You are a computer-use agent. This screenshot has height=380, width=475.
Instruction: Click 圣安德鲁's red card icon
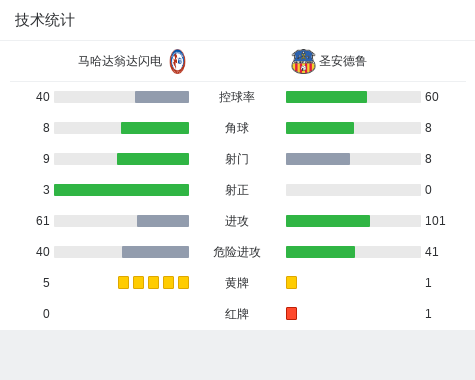pyautogui.click(x=291, y=314)
